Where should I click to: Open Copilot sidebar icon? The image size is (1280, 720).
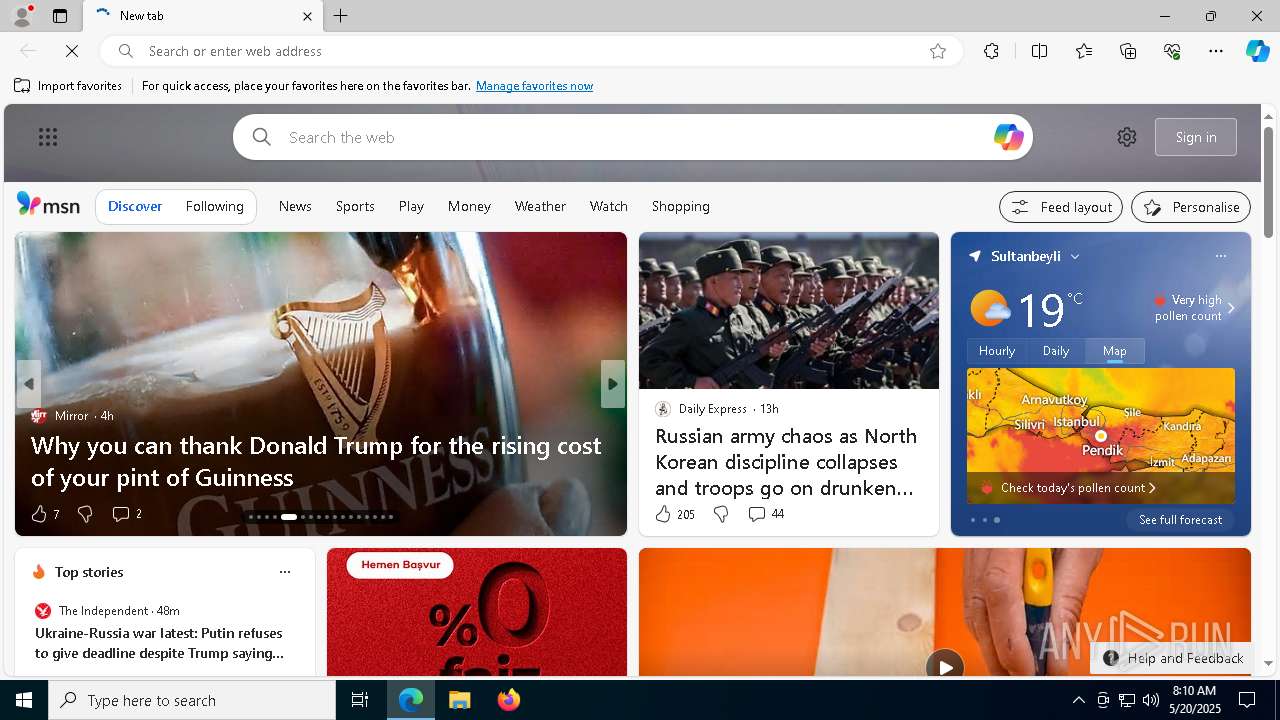click(x=1257, y=51)
